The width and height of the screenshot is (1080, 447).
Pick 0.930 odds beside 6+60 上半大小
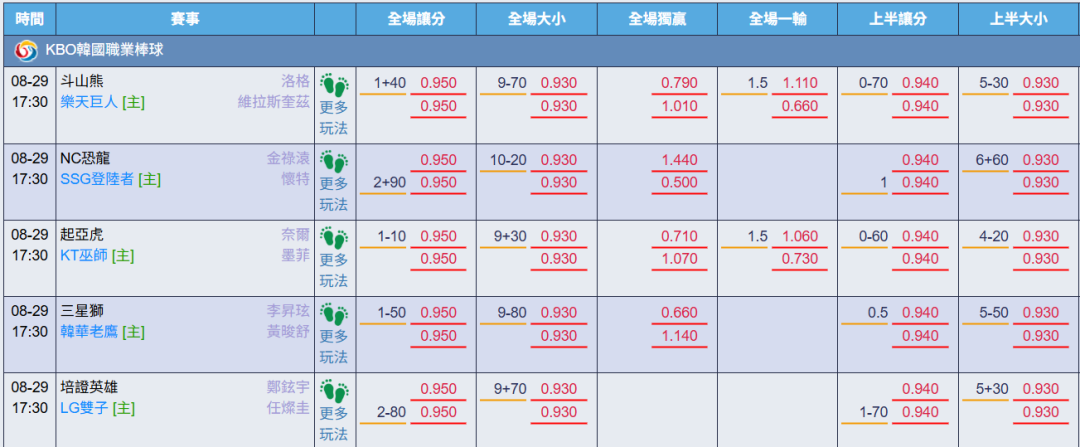(x=1041, y=160)
